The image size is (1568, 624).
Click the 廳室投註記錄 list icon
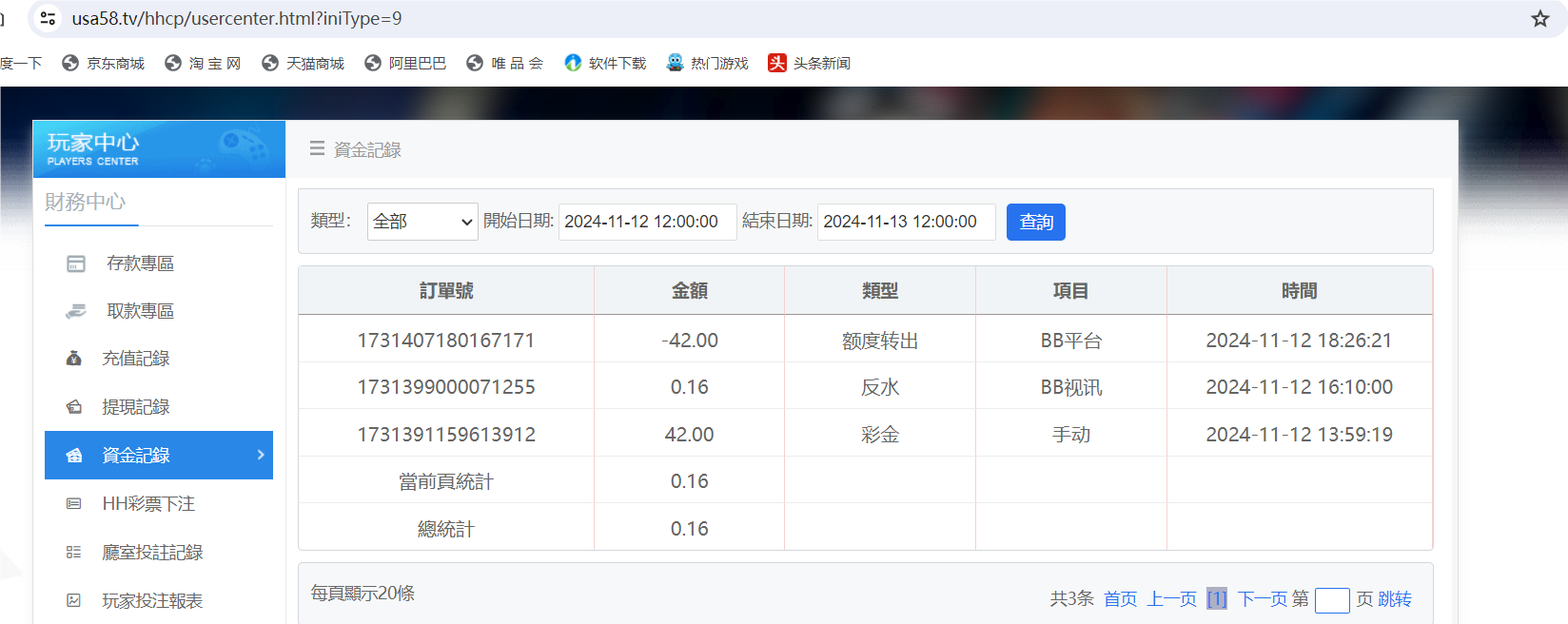74,553
